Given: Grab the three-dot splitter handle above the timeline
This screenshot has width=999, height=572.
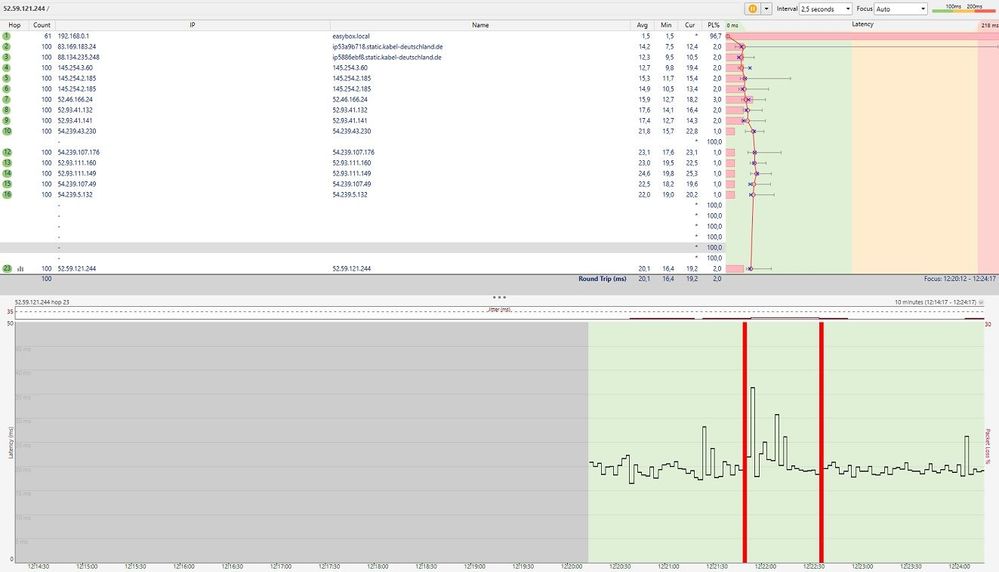Looking at the screenshot, I should coord(499,297).
